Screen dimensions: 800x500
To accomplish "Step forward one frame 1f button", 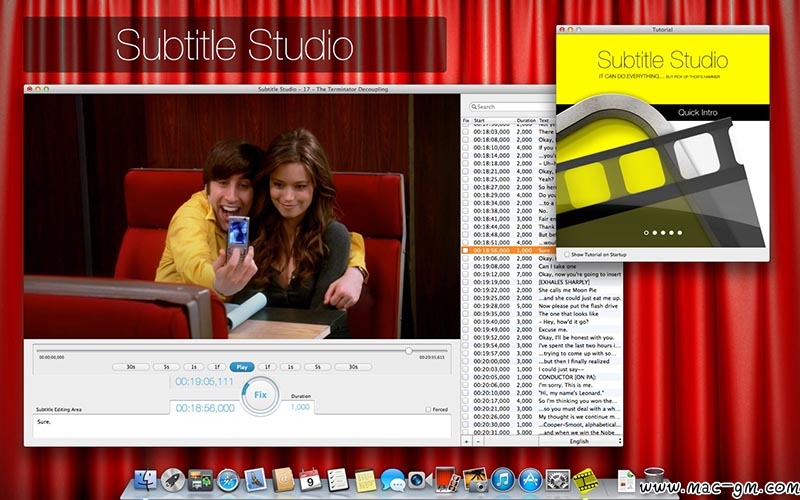I will click(x=267, y=367).
